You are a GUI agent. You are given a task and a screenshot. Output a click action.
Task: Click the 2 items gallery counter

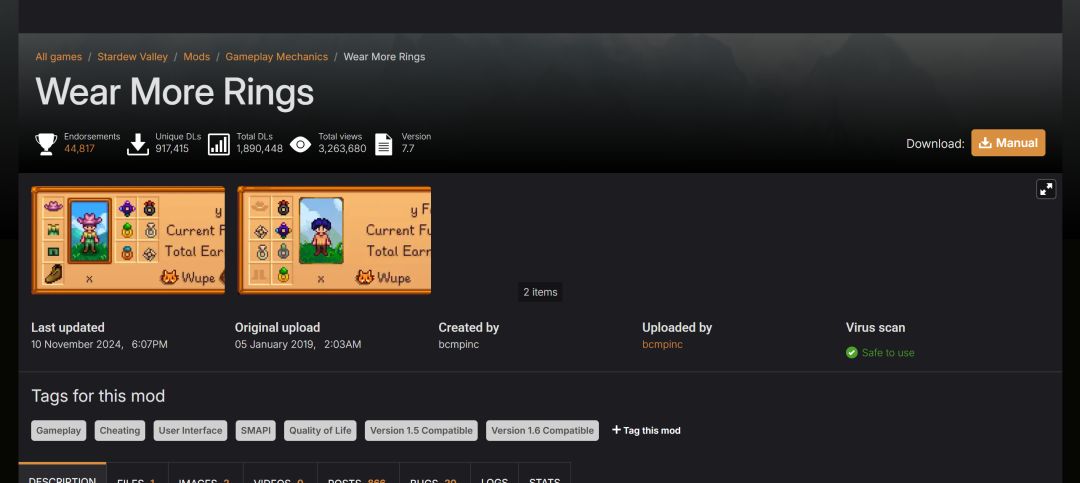[x=540, y=292]
